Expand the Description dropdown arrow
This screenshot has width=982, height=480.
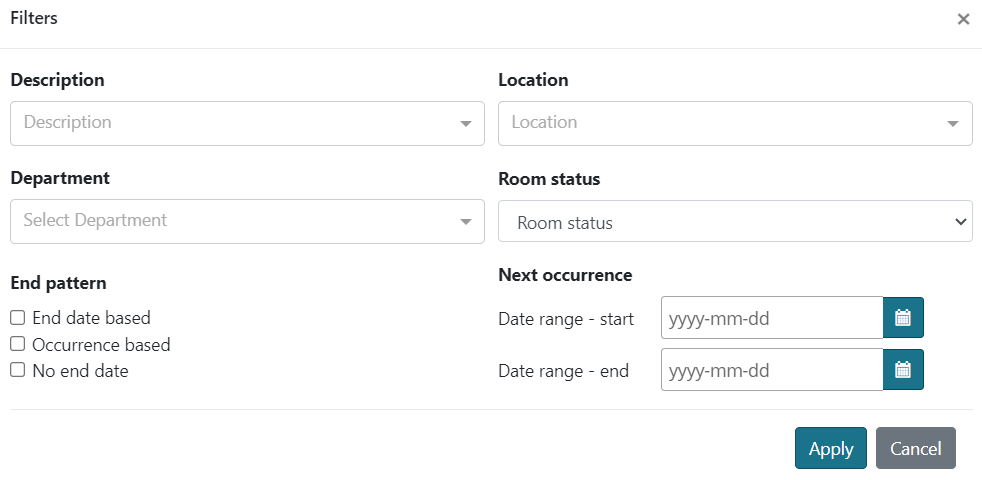465,123
